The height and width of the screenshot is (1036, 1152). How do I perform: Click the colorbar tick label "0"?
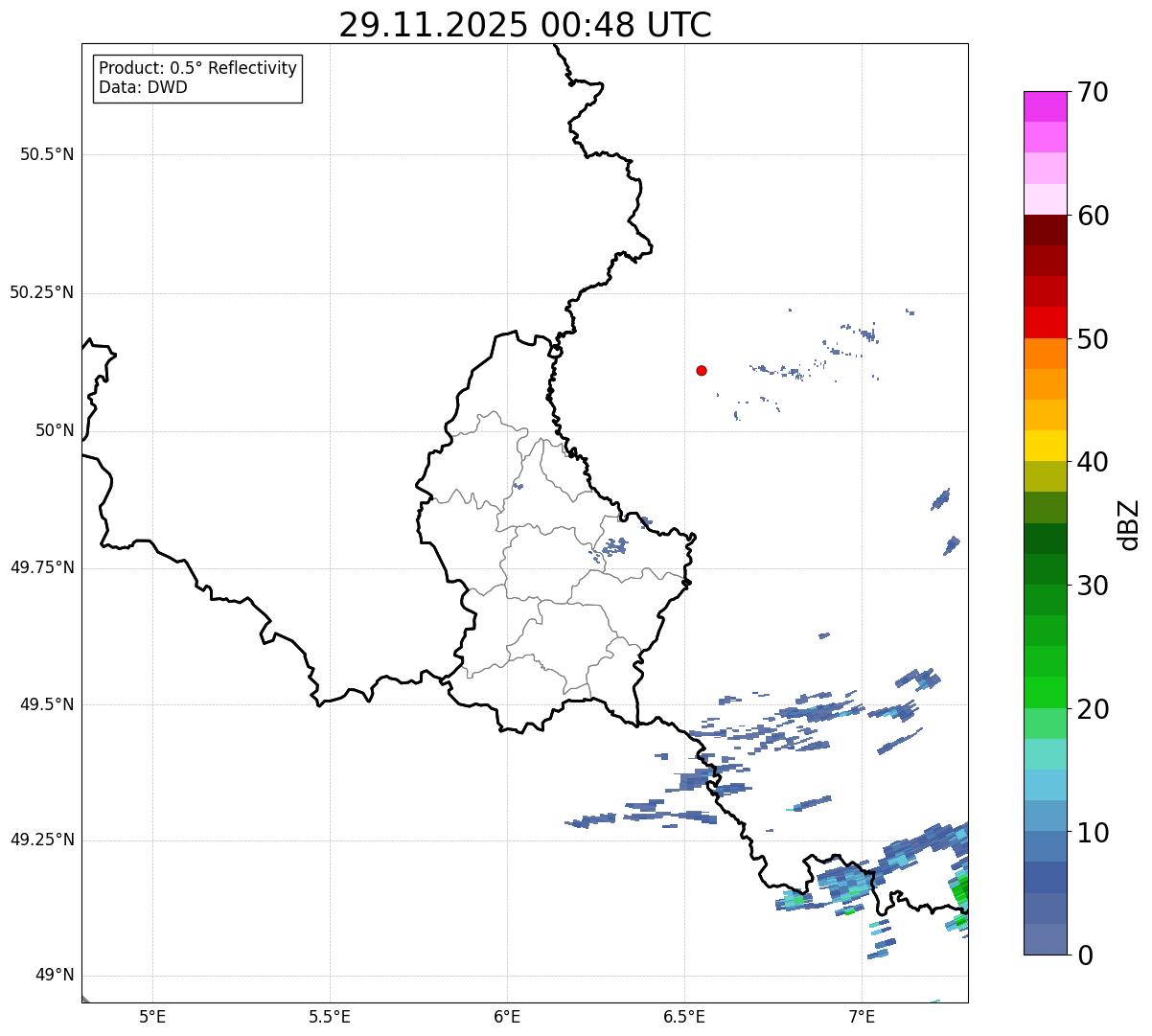point(1085,955)
